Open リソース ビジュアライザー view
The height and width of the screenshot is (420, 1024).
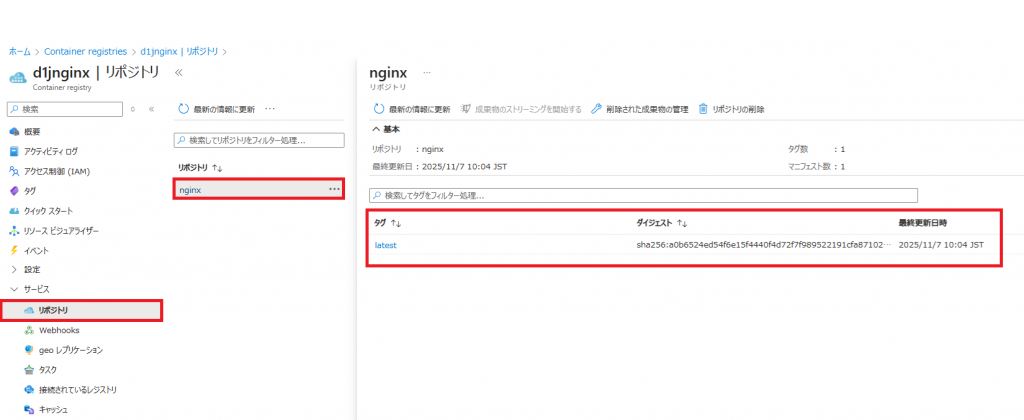[61, 231]
